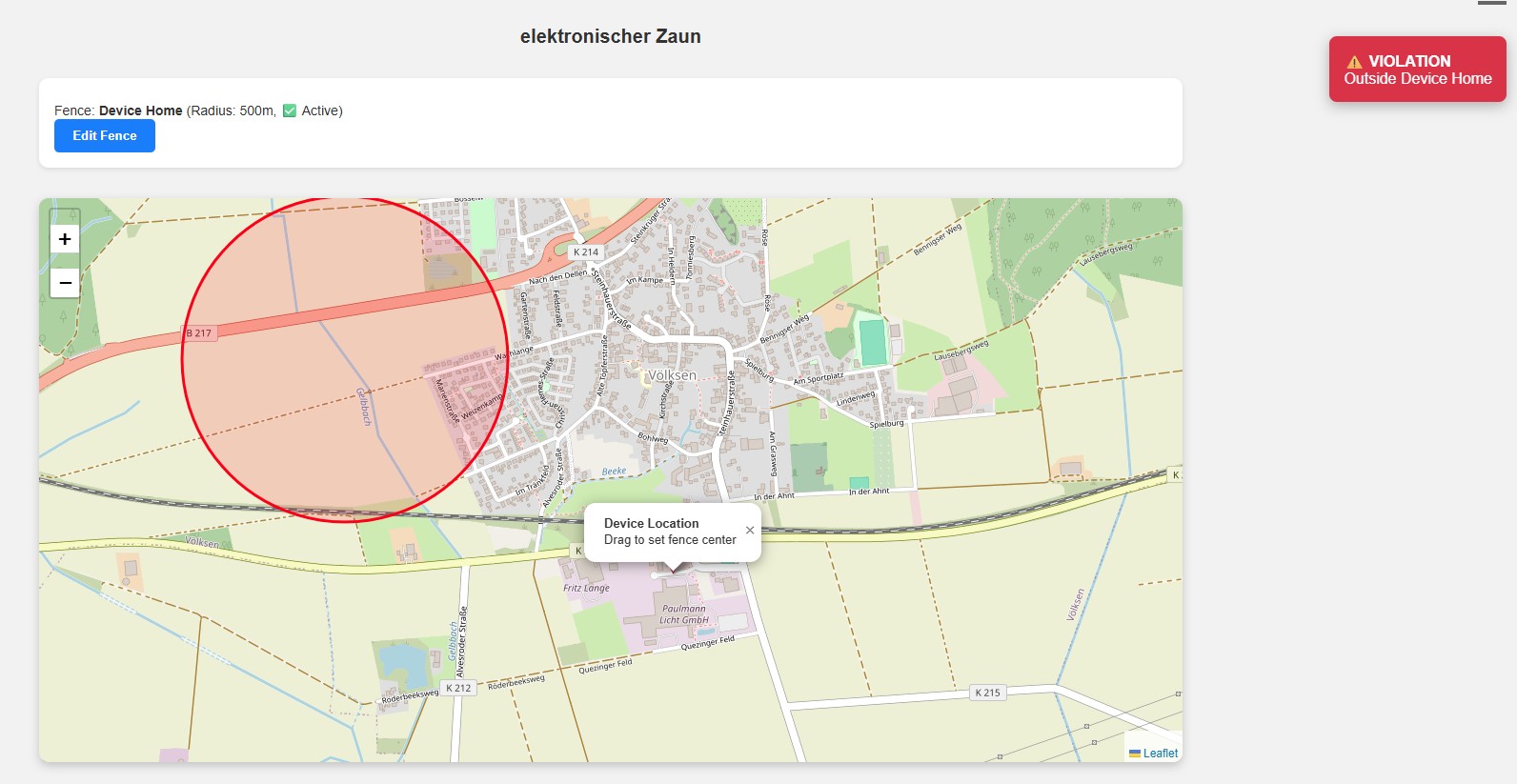
Task: Click the green Active checkmark
Action: tap(290, 111)
